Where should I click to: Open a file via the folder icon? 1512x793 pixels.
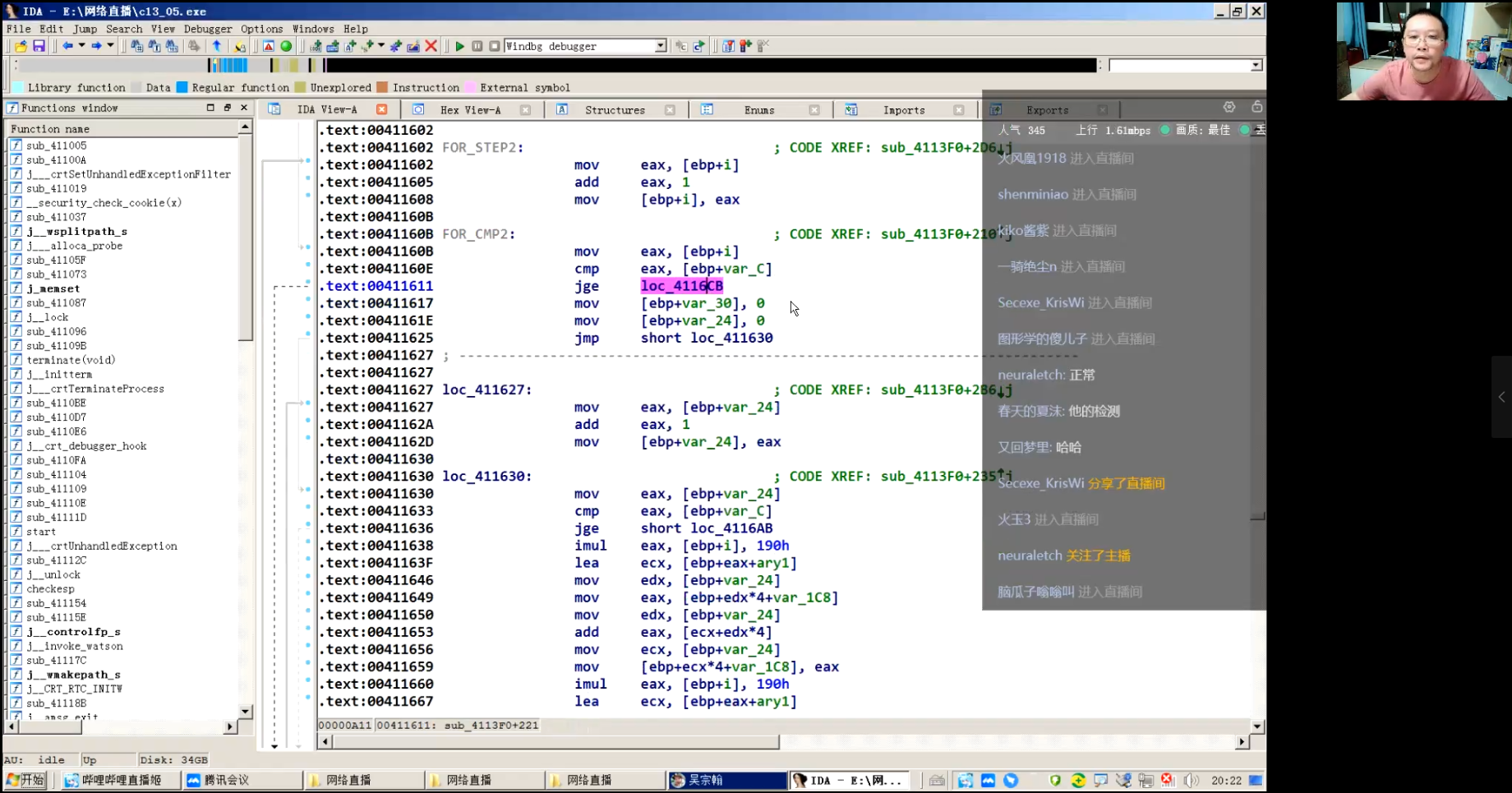coord(21,47)
